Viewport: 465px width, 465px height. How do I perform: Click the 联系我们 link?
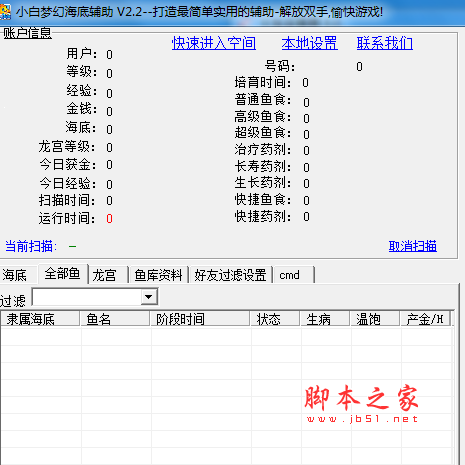(x=385, y=43)
